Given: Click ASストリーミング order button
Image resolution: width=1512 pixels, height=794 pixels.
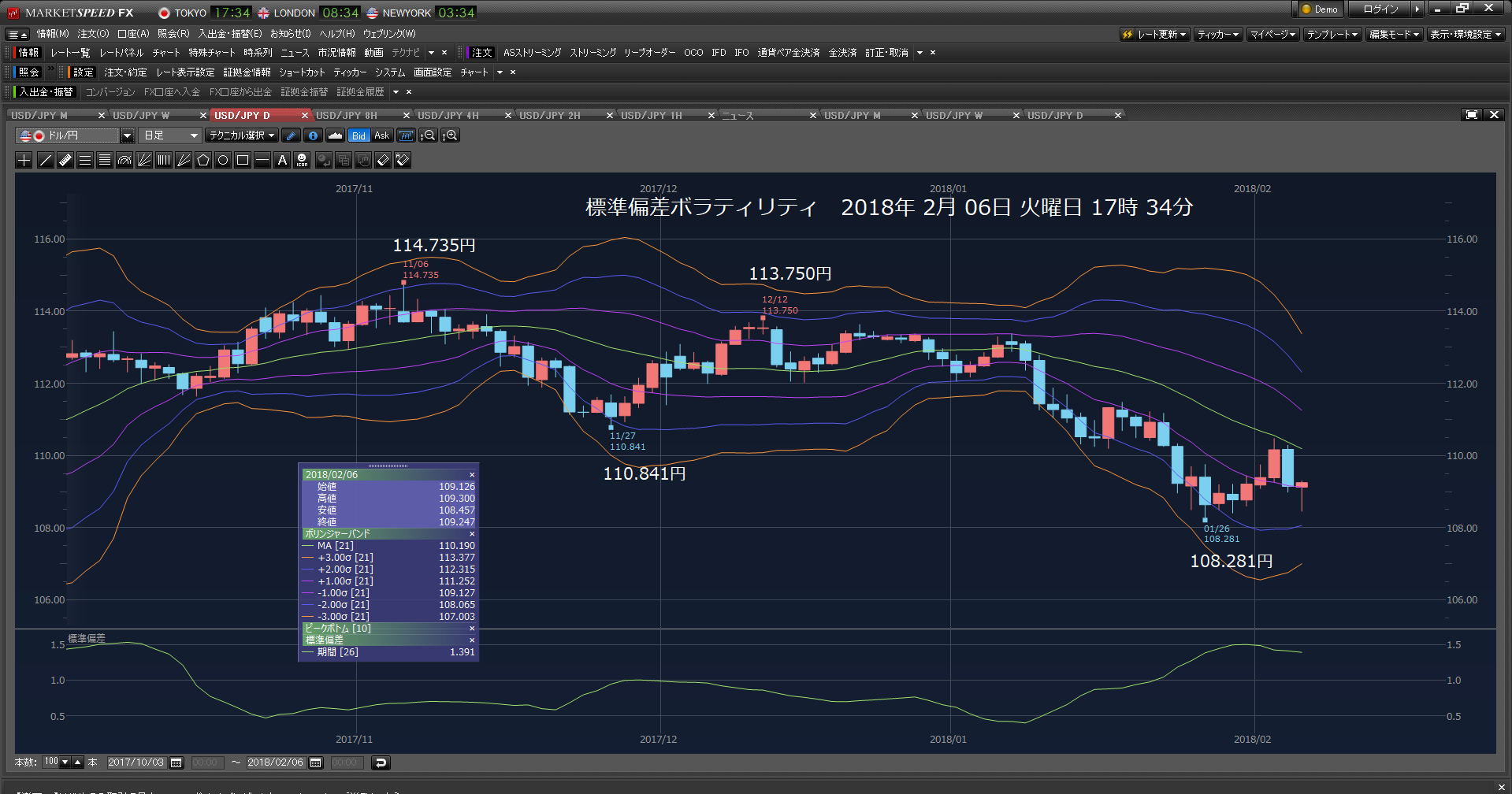Looking at the screenshot, I should 533,53.
